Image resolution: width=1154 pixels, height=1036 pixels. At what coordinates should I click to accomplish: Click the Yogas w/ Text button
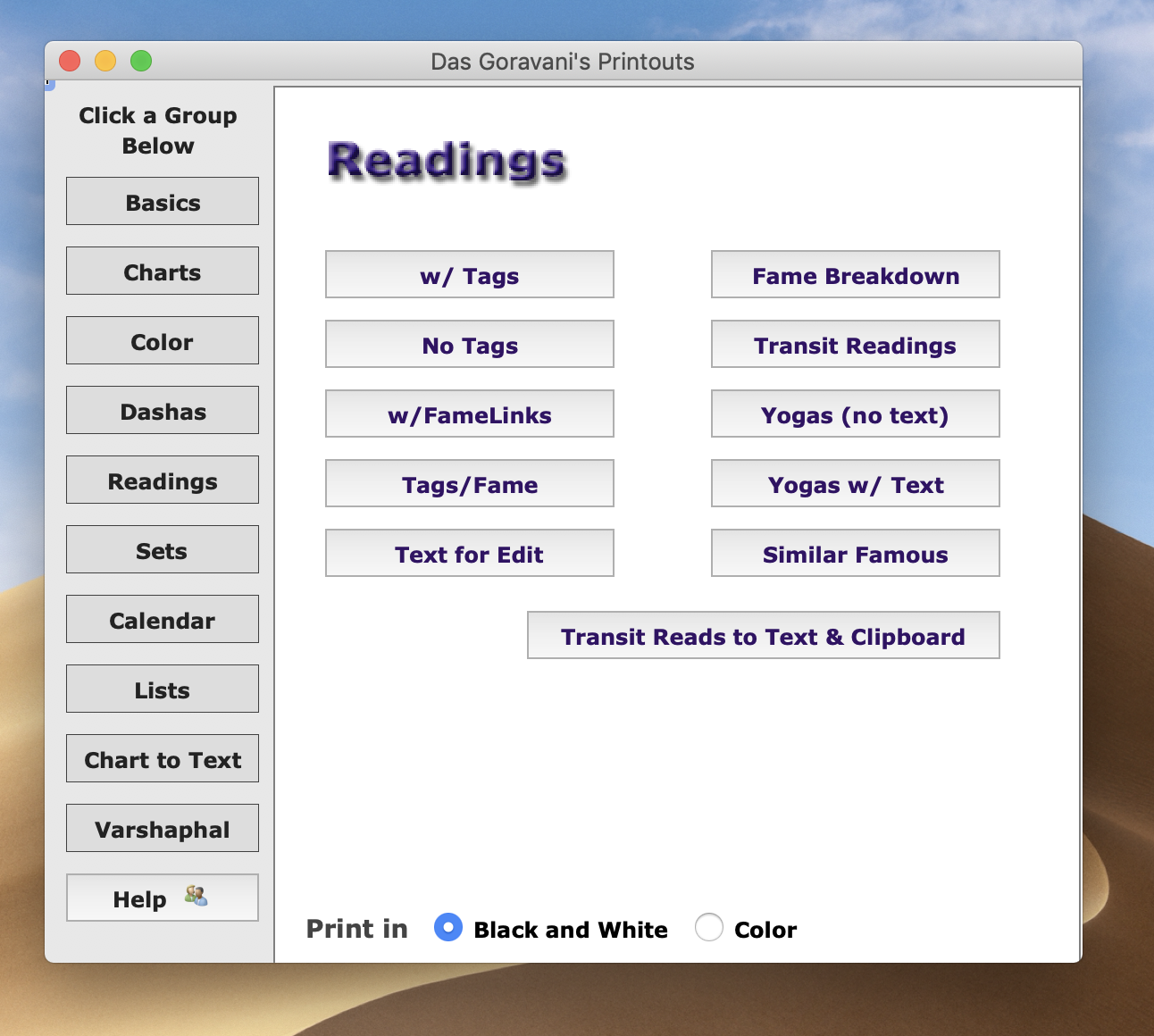[x=855, y=484]
